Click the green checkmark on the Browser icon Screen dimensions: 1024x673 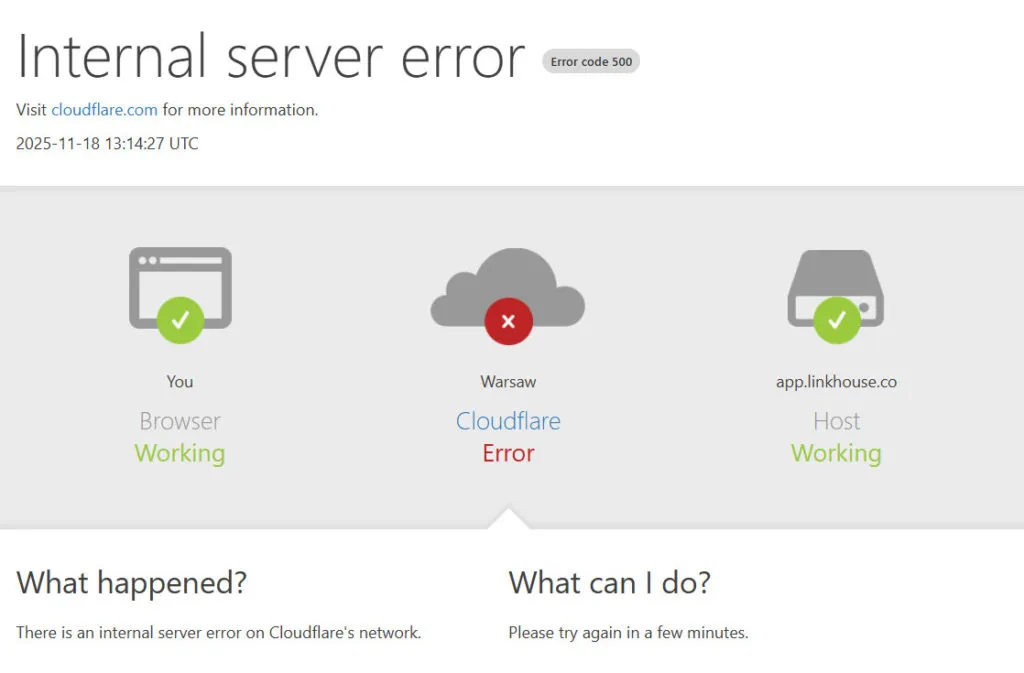[180, 320]
